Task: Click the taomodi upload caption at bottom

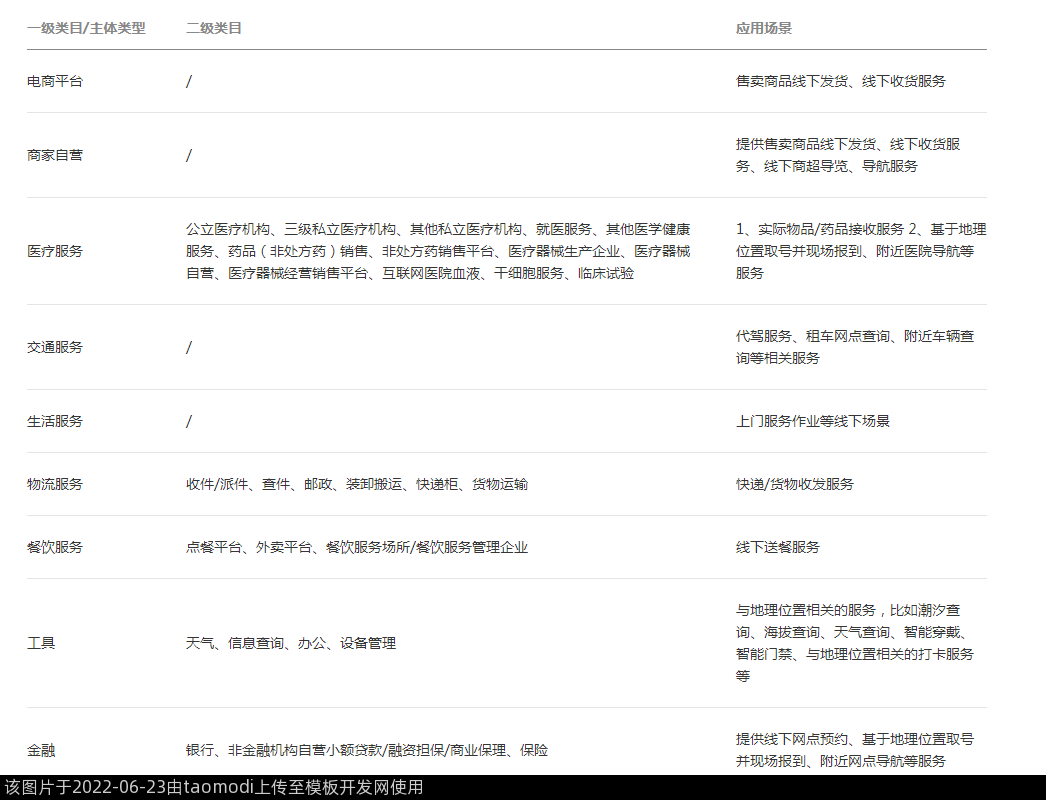Action: pyautogui.click(x=212, y=788)
